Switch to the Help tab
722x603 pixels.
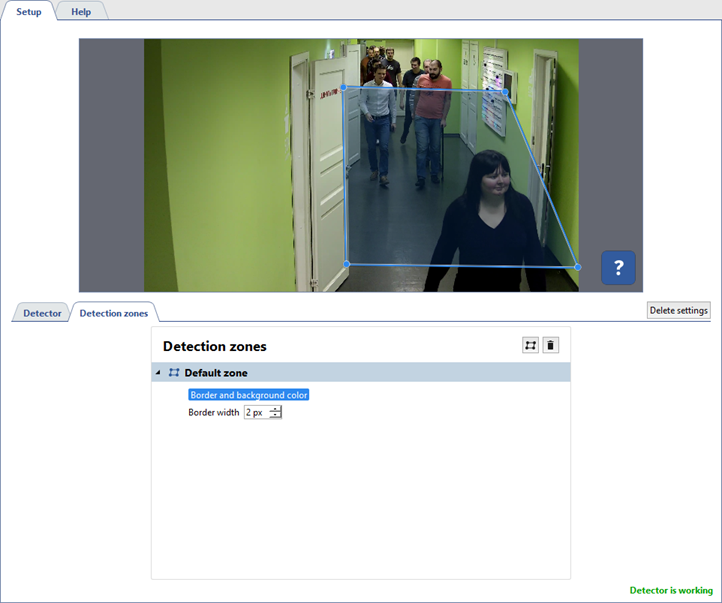(x=81, y=12)
